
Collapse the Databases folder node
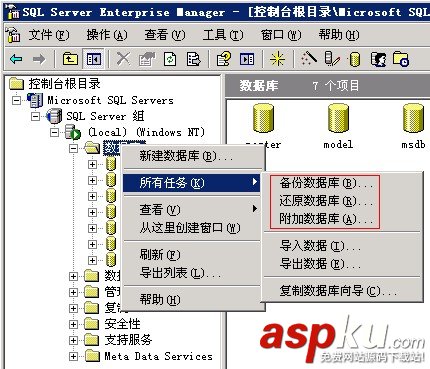[x=73, y=148]
